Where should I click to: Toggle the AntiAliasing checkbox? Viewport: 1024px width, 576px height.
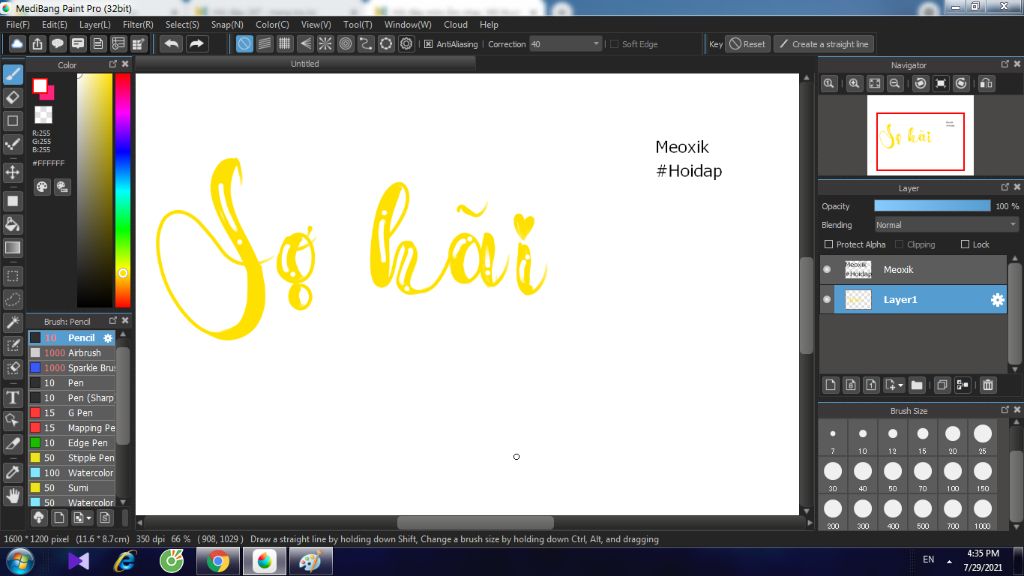coord(428,44)
